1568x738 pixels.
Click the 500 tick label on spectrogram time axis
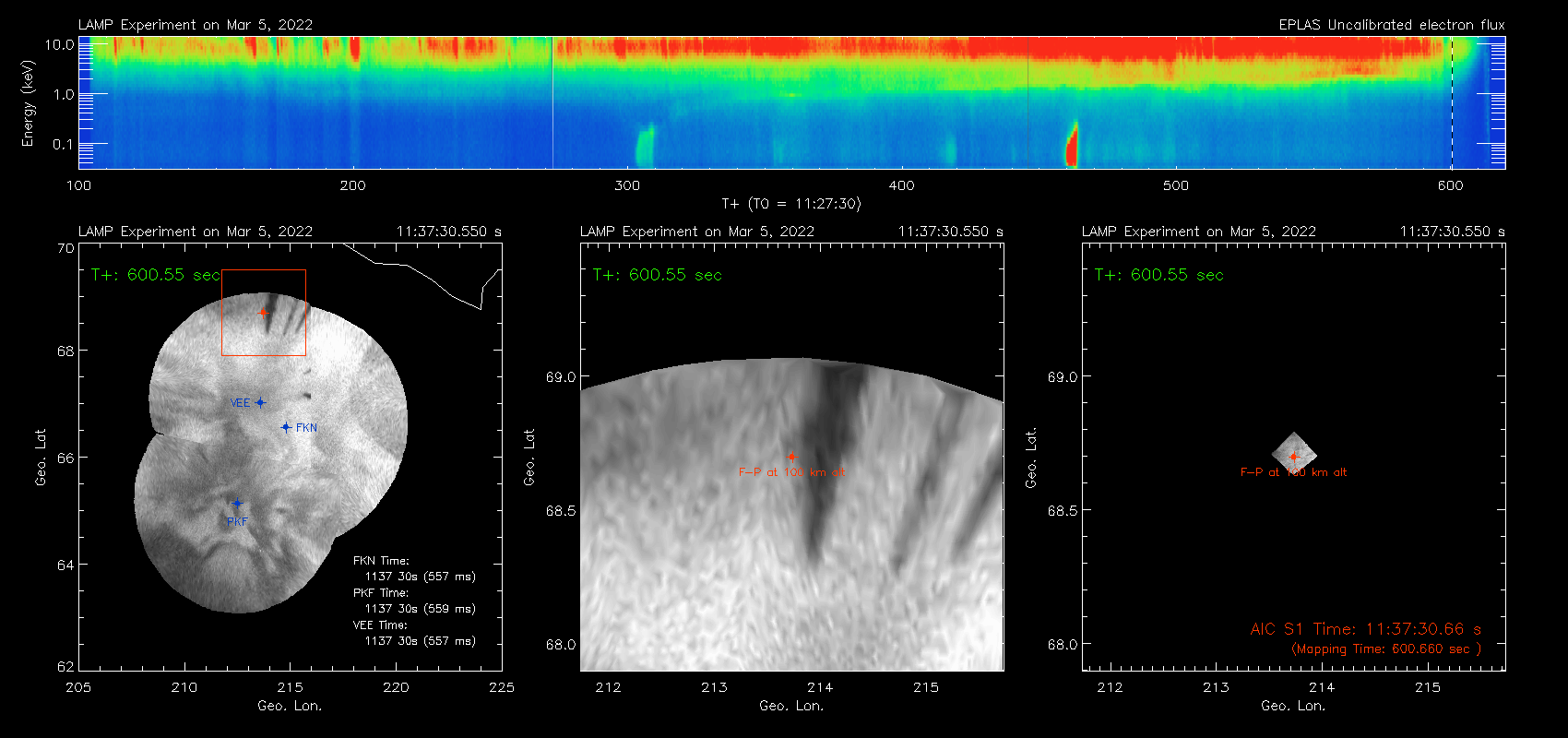(1176, 185)
